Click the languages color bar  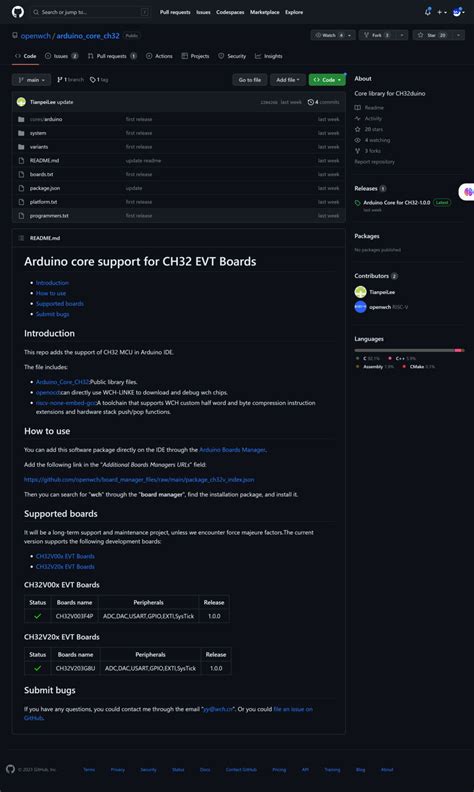pyautogui.click(x=409, y=350)
